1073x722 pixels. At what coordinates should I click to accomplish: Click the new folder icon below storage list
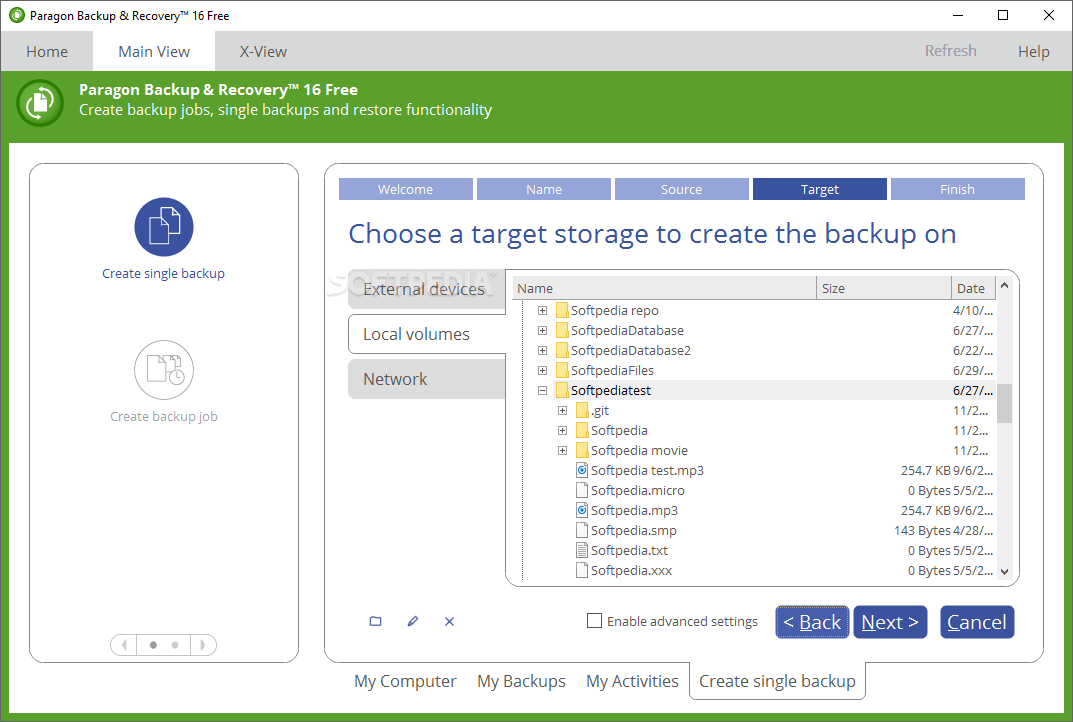click(376, 621)
